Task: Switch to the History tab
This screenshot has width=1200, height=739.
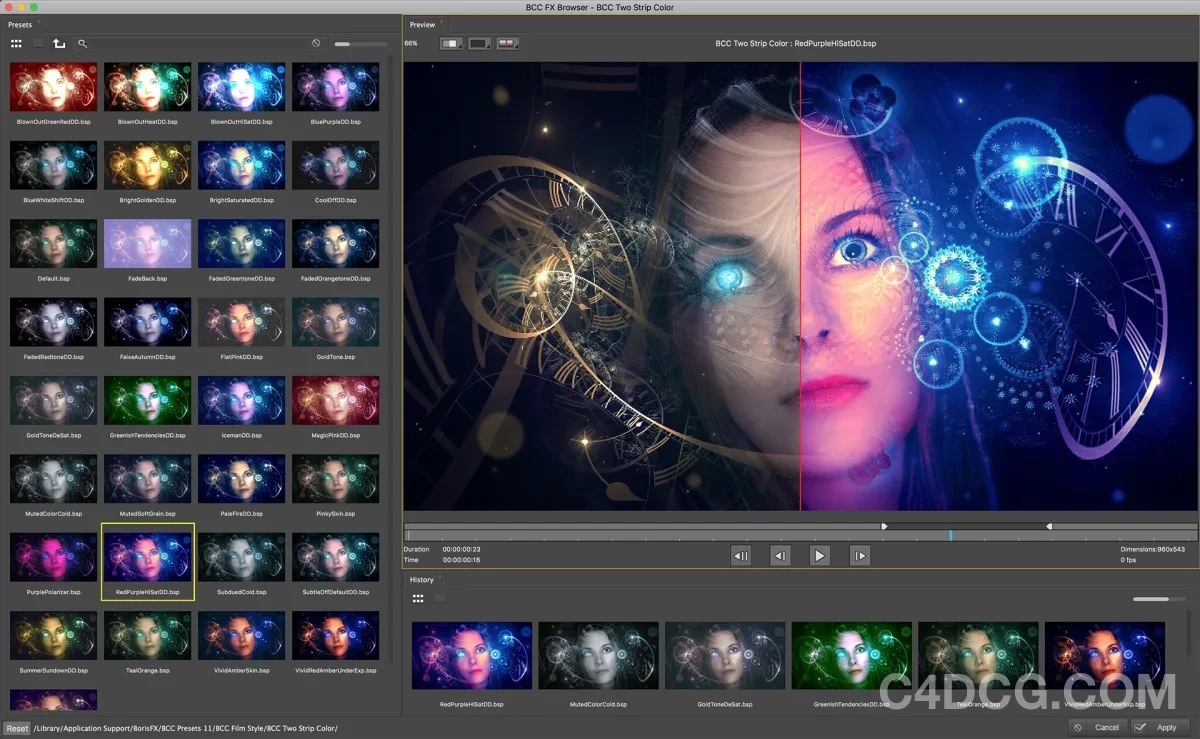Action: click(422, 578)
